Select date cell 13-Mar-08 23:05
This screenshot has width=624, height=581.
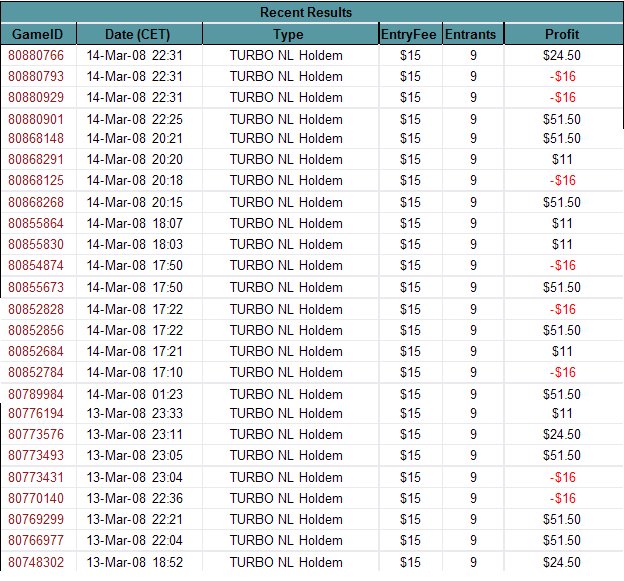135,456
